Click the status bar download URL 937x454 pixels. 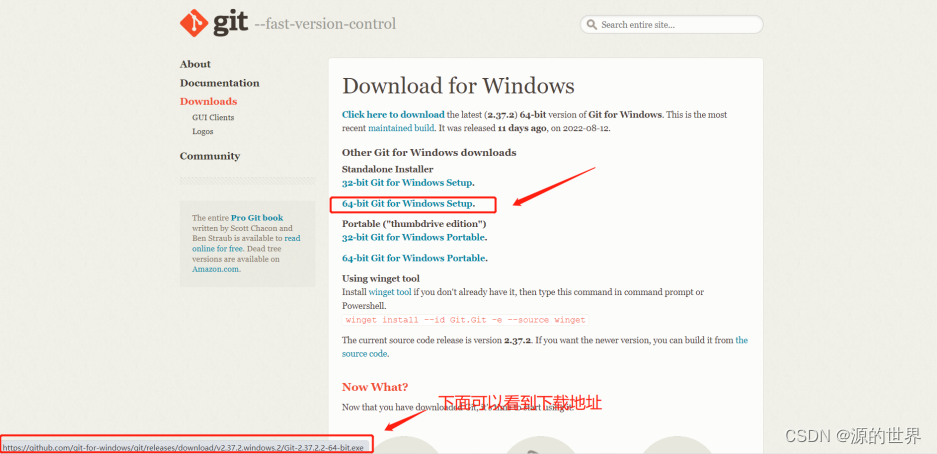(183, 447)
